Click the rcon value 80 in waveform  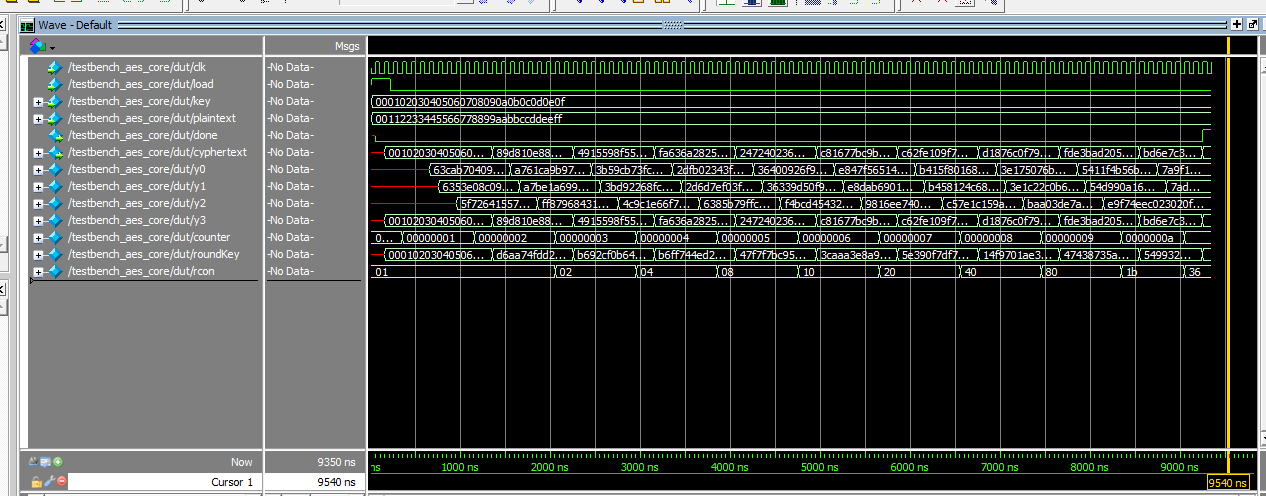pyautogui.click(x=1051, y=272)
